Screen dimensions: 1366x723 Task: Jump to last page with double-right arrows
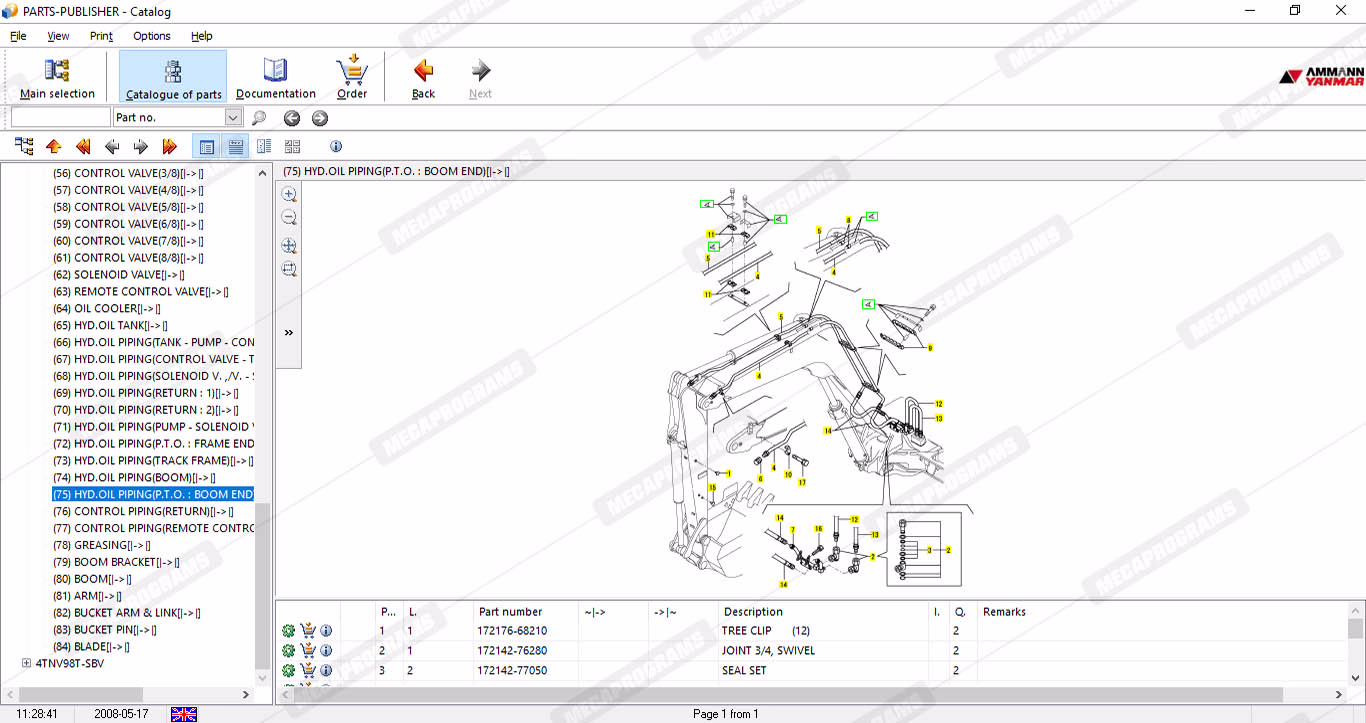click(169, 147)
